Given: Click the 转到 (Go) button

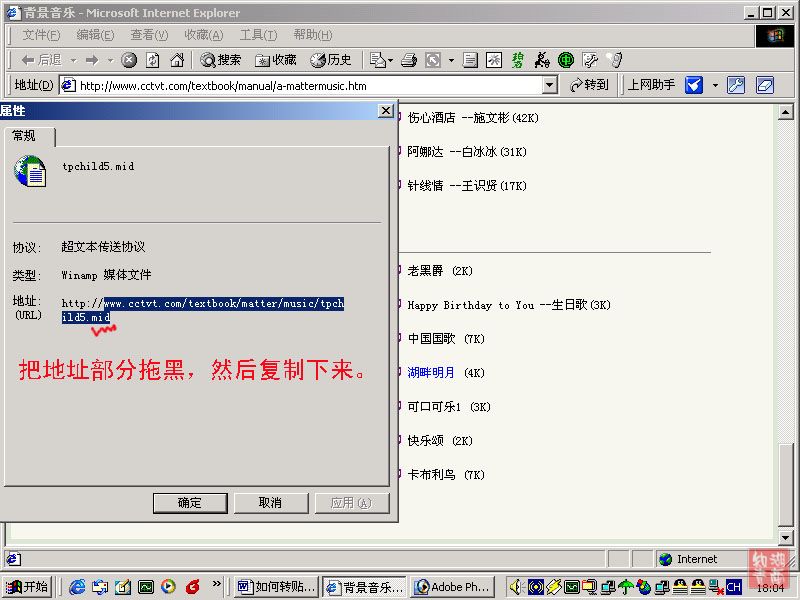Looking at the screenshot, I should point(589,86).
